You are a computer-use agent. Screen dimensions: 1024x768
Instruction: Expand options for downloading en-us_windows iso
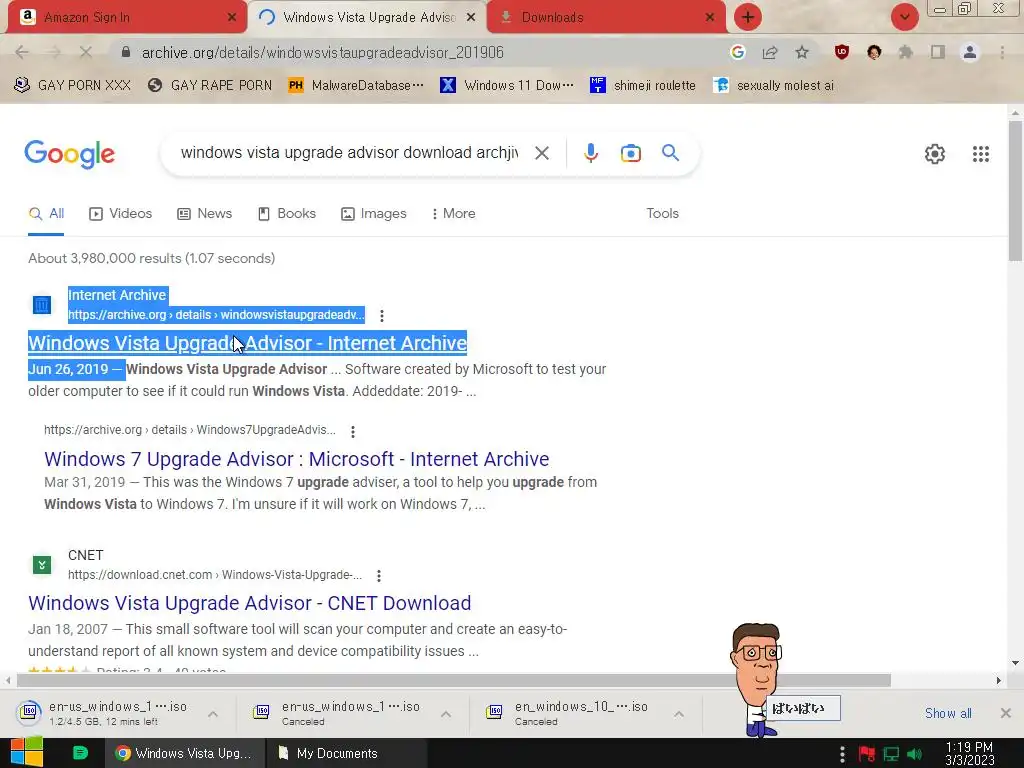point(213,714)
